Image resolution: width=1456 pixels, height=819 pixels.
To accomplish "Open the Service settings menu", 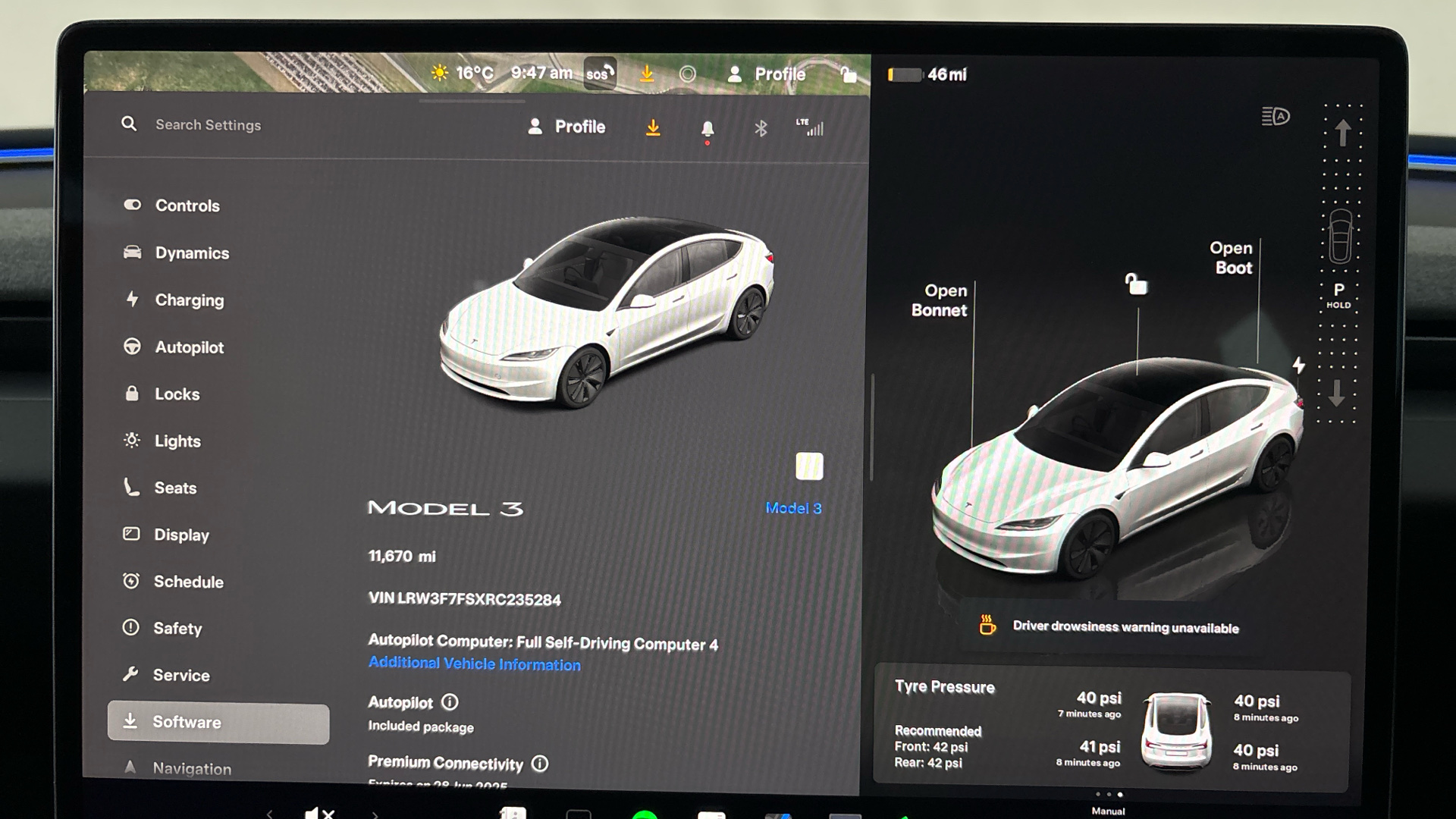I will 166,675.
